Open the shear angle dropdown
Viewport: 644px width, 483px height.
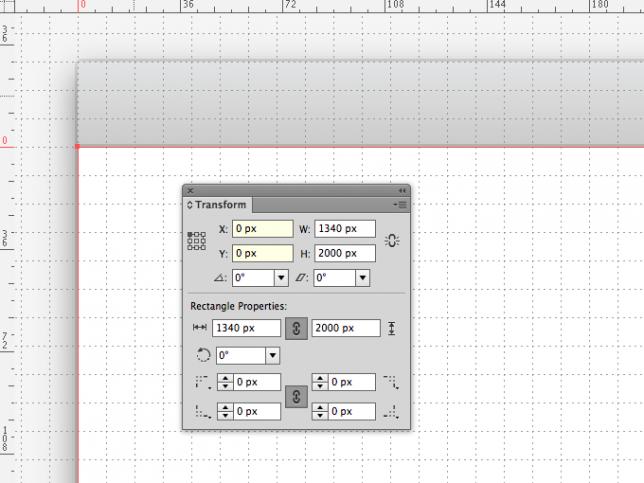point(362,278)
